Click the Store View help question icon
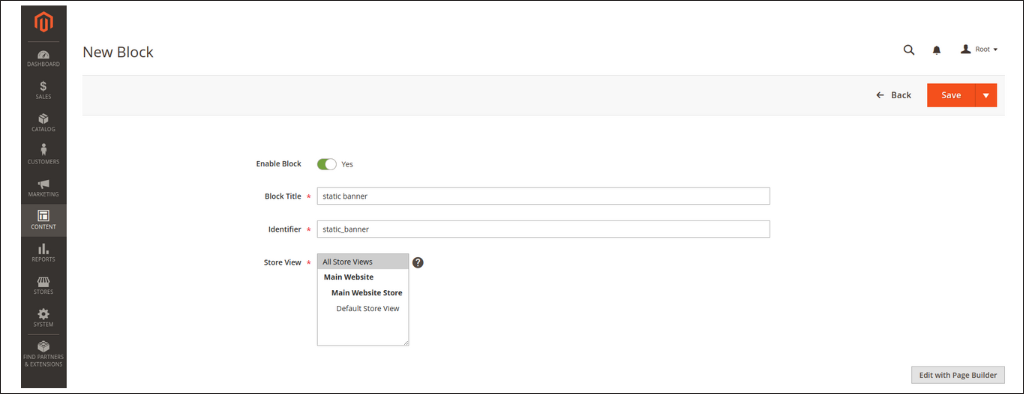 (419, 262)
